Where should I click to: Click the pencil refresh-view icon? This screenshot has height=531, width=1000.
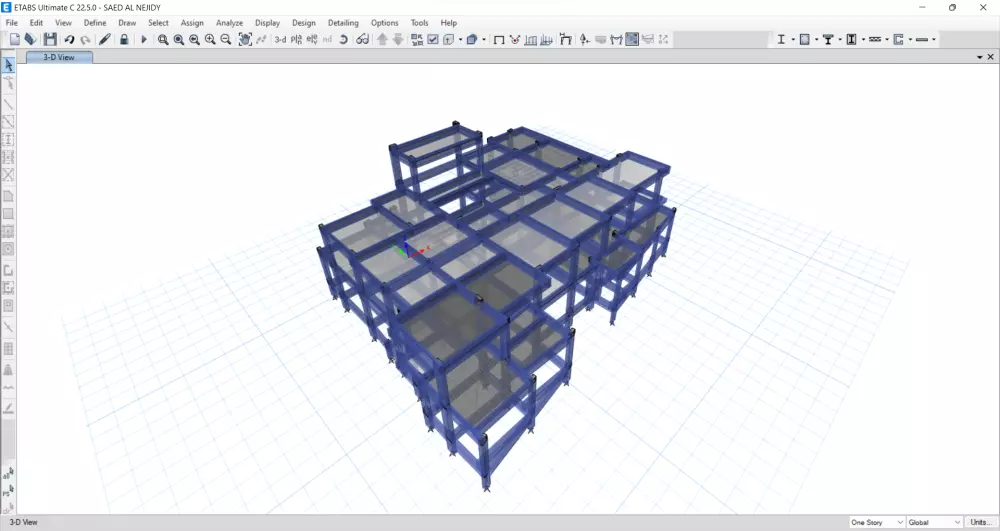coord(105,40)
